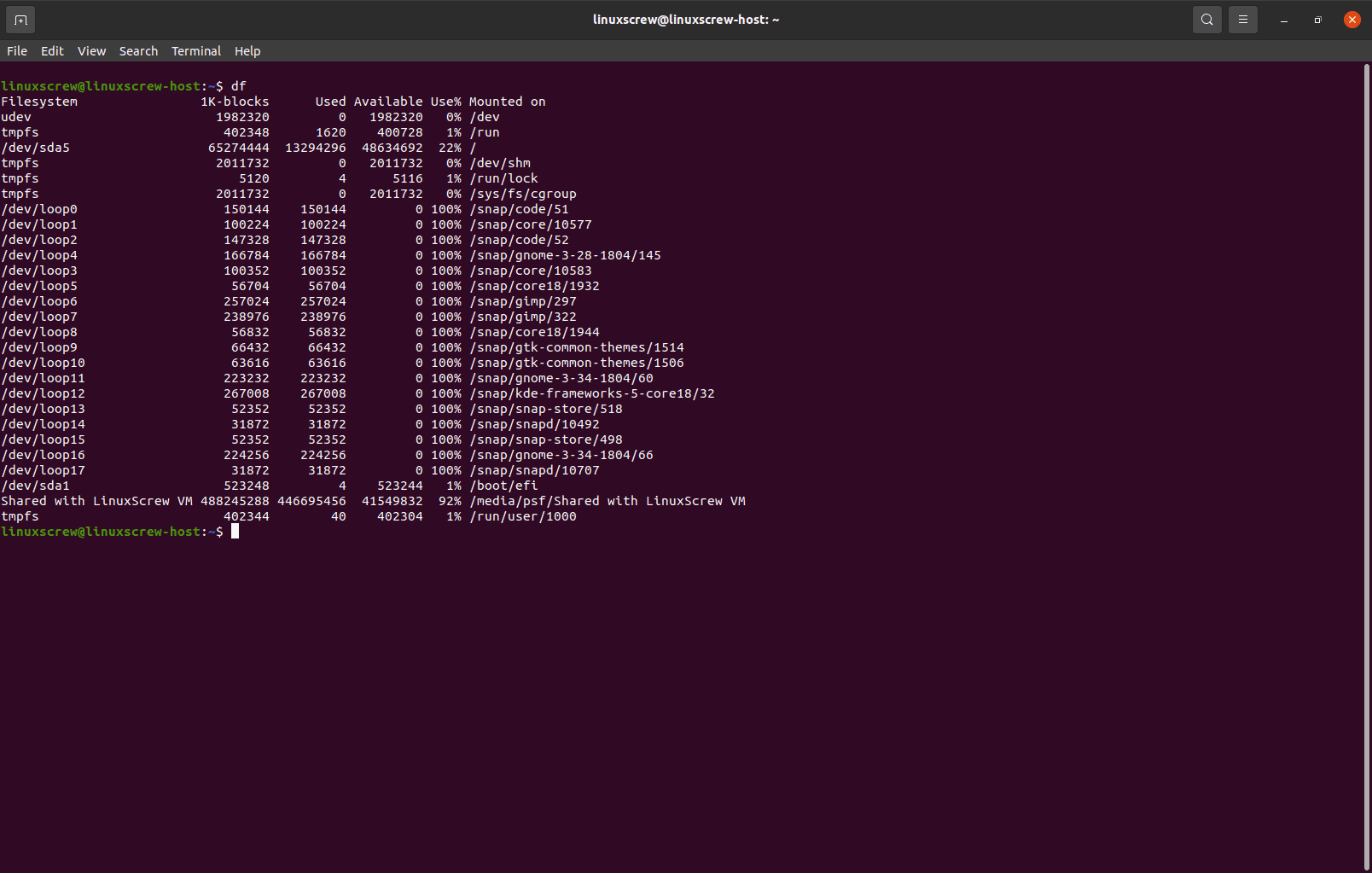Open a new terminal tab
This screenshot has width=1372, height=873.
click(x=19, y=19)
